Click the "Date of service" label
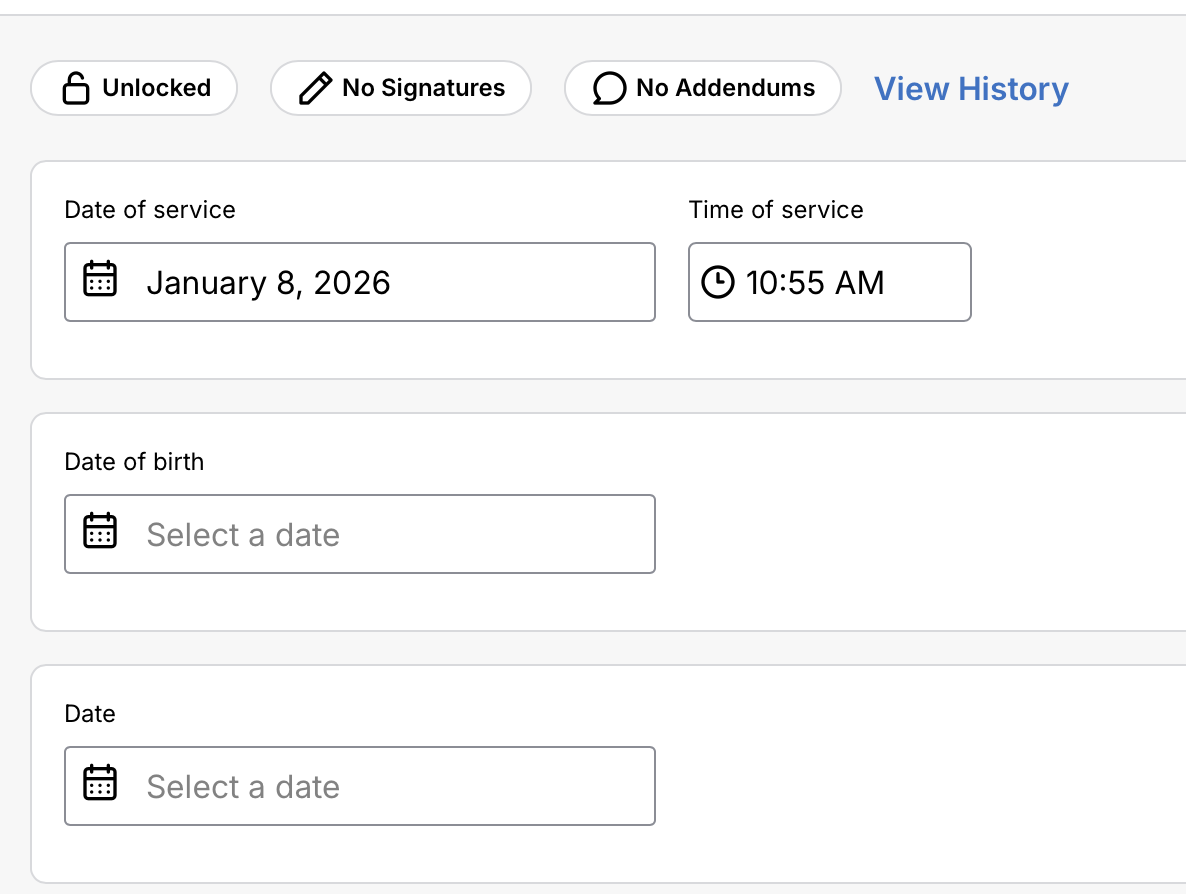The image size is (1186, 894). click(x=150, y=210)
